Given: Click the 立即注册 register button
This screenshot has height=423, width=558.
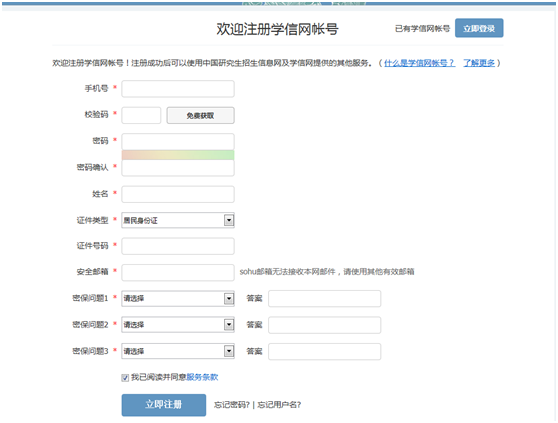Looking at the screenshot, I should pyautogui.click(x=164, y=405).
